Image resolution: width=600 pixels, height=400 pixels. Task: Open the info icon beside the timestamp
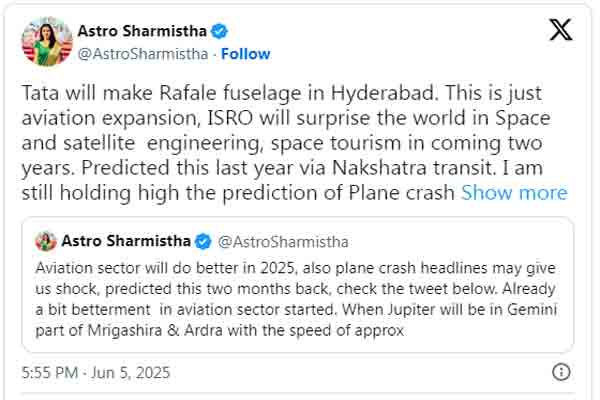[561, 372]
